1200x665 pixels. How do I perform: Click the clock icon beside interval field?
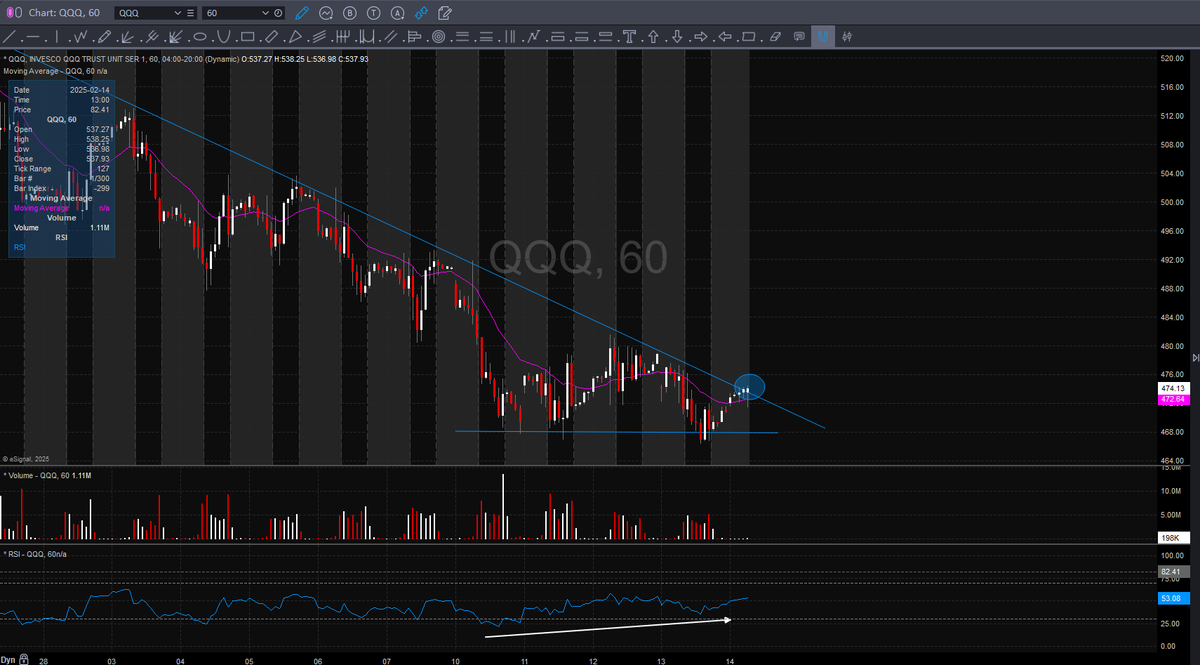click(x=278, y=13)
